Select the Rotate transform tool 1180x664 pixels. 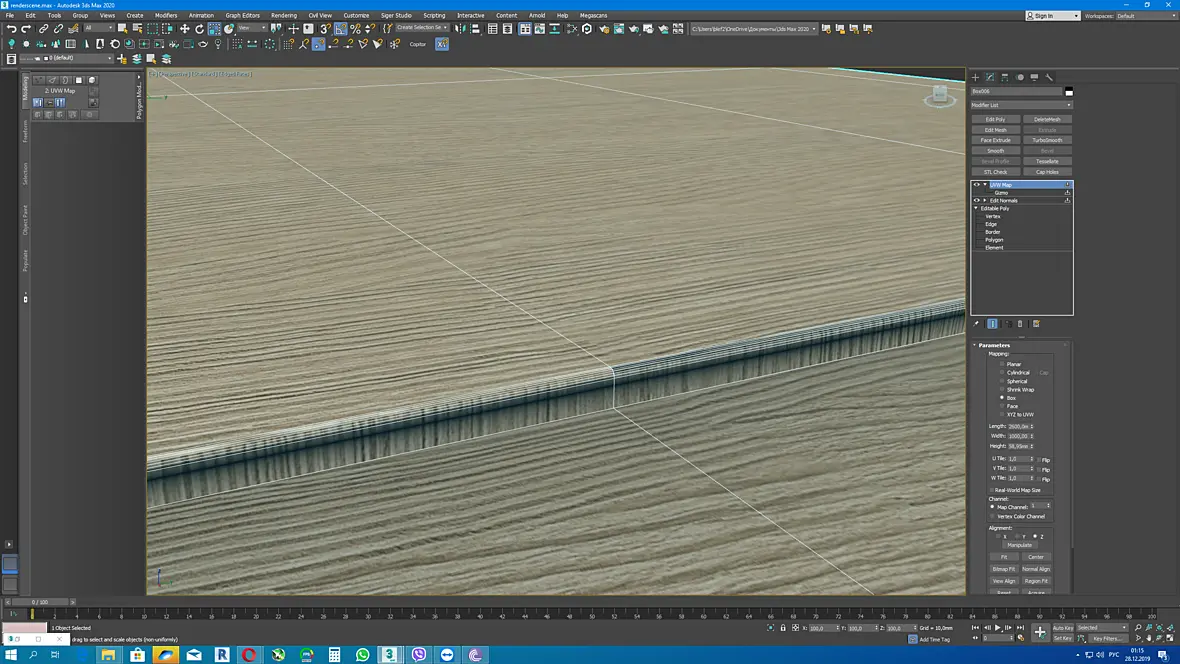pyautogui.click(x=199, y=29)
